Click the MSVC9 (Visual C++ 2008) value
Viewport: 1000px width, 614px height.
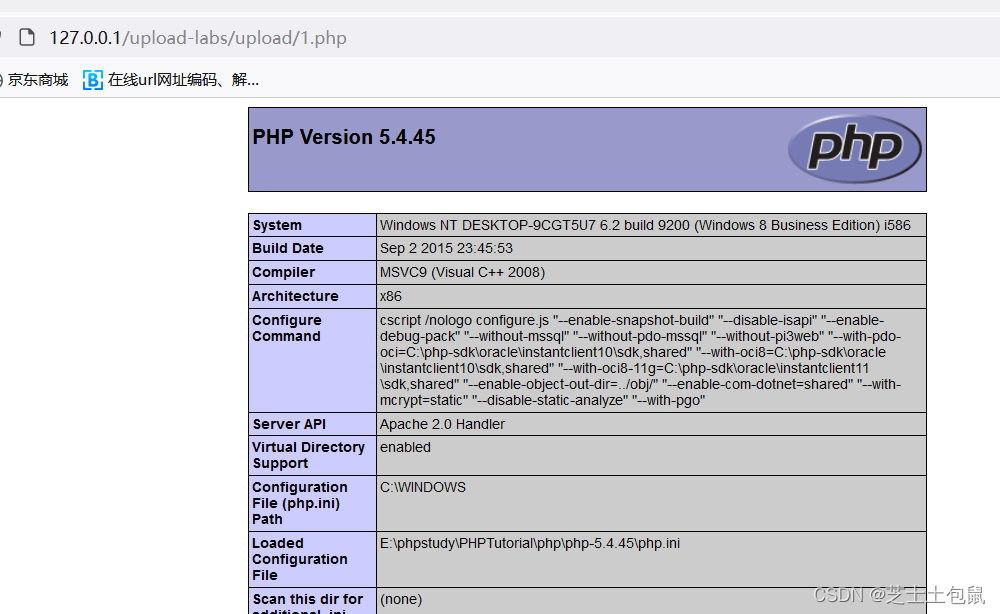point(462,272)
